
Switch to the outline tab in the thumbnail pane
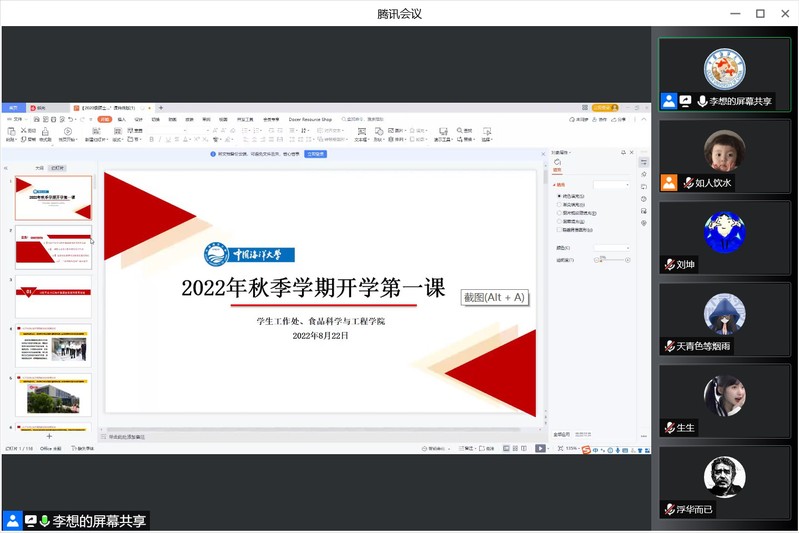point(39,168)
